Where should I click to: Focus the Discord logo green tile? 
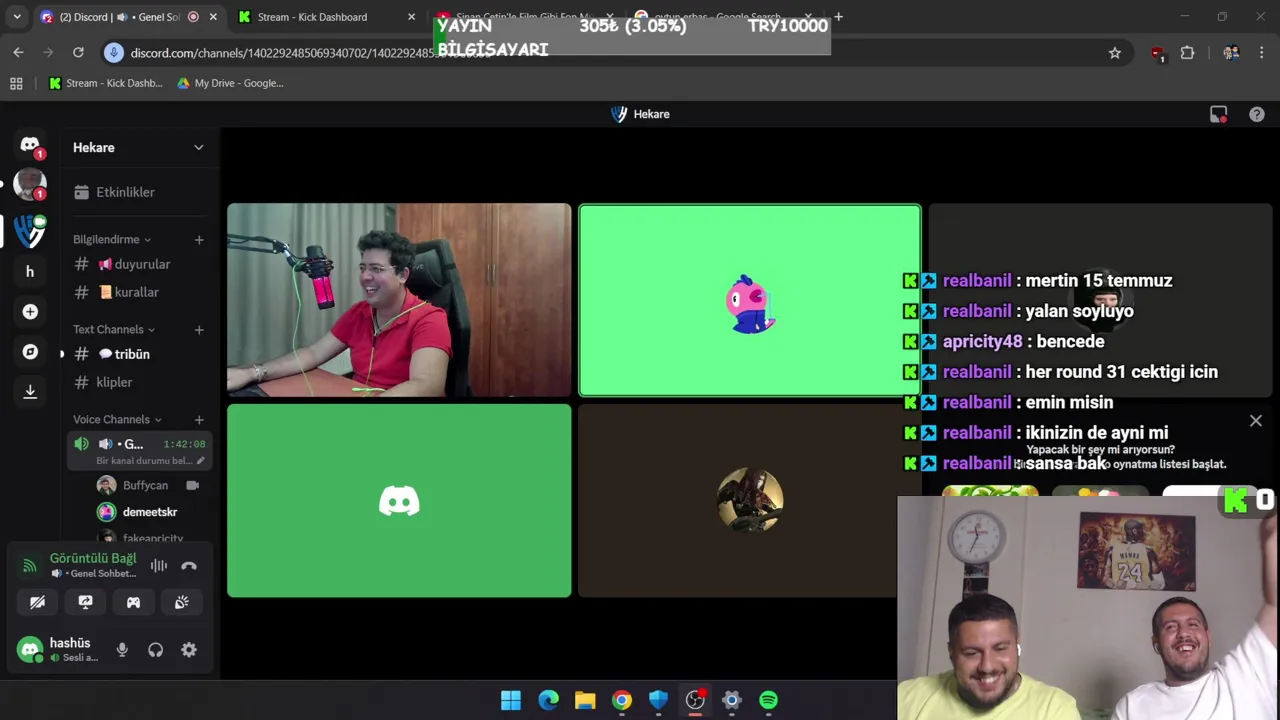[399, 500]
